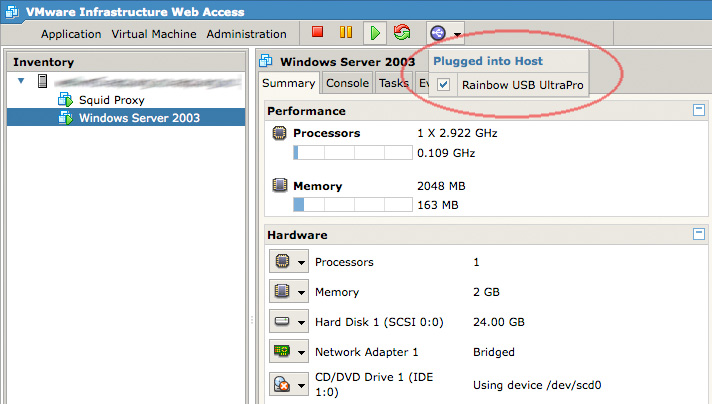712x404 pixels.
Task: Click the 0.109 GHz usage value
Action: click(446, 153)
